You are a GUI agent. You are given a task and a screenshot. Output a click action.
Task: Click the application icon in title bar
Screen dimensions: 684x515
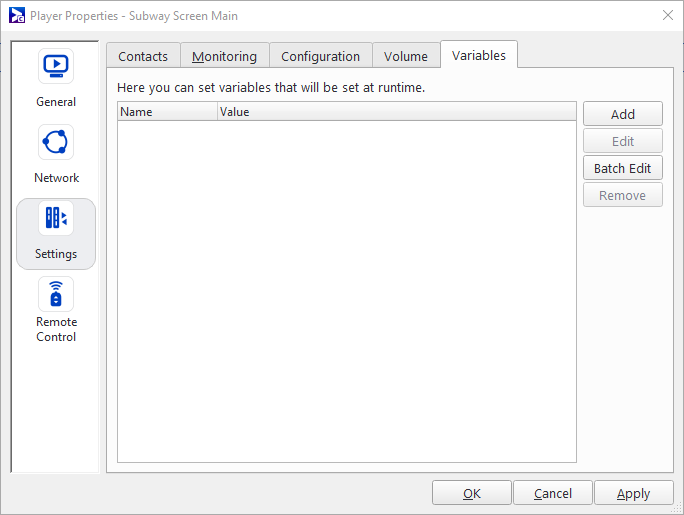(16, 16)
